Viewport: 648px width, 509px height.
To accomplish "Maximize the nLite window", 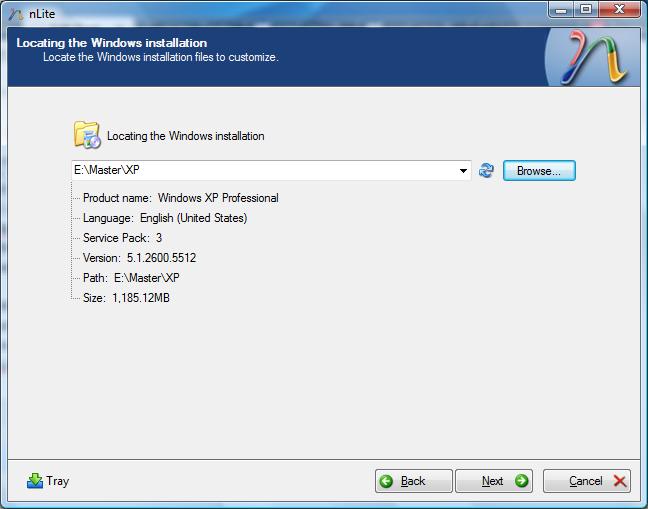I will tap(586, 9).
